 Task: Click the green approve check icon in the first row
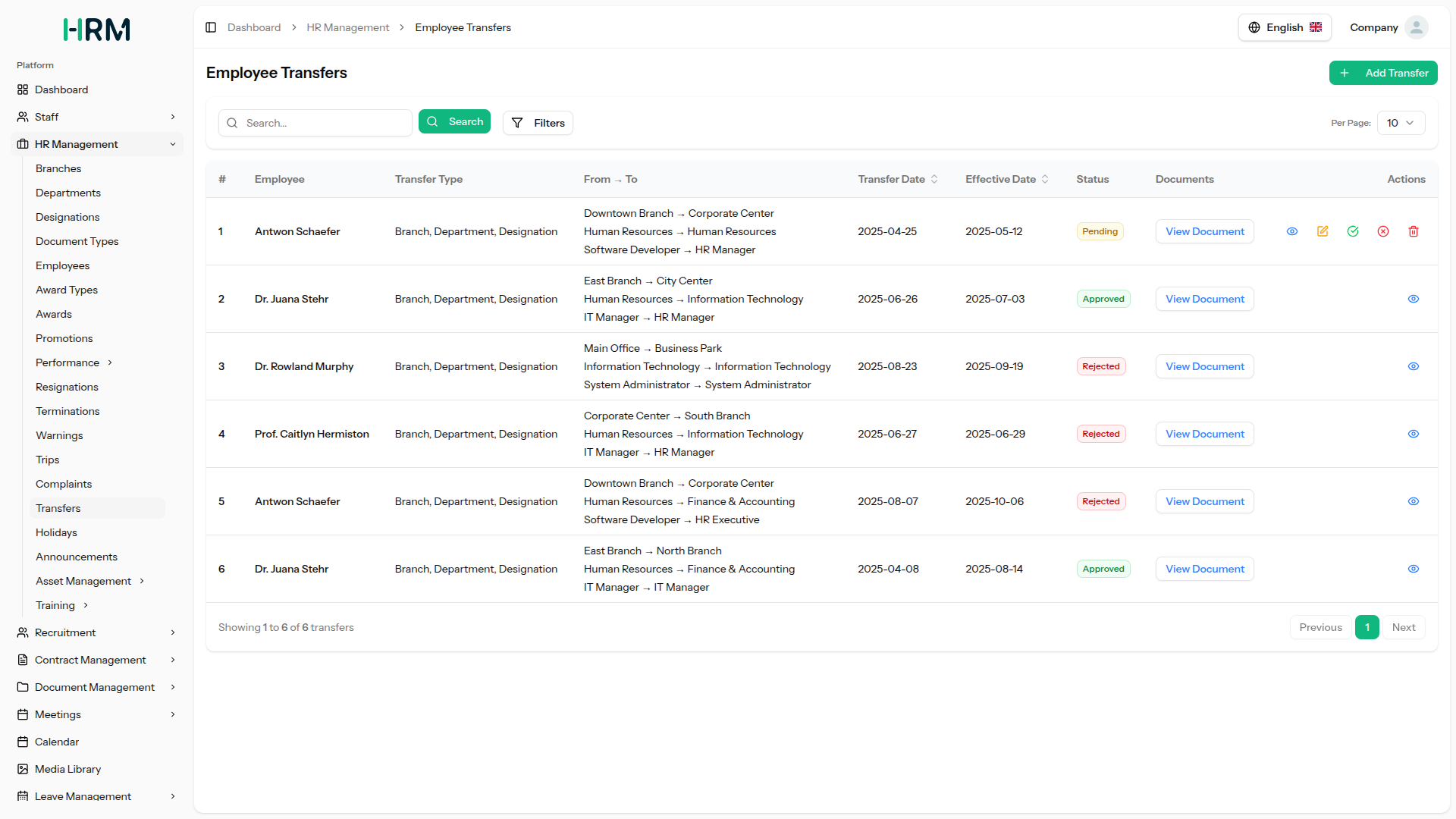[1353, 231]
